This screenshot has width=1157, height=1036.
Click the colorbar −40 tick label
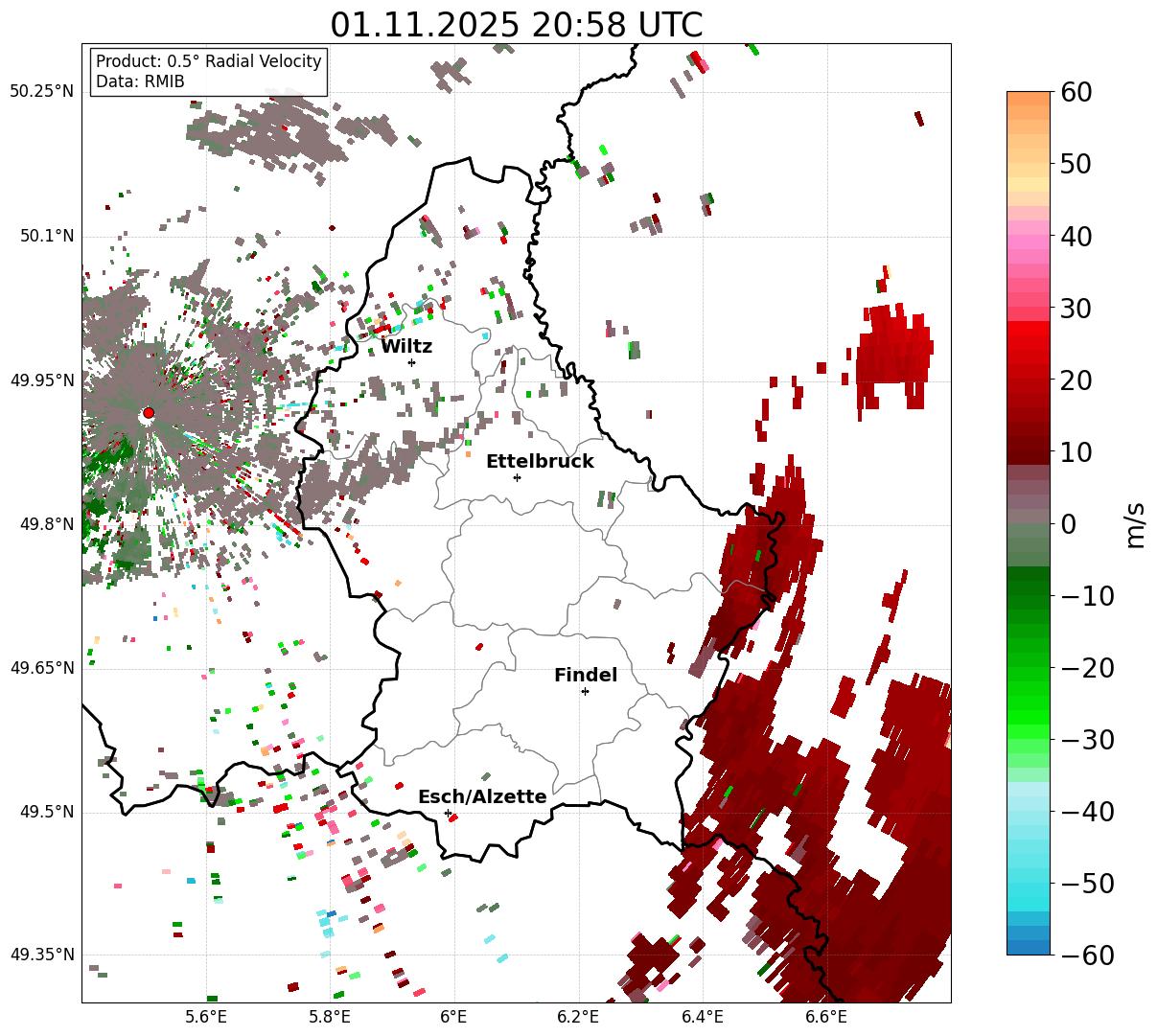[1087, 811]
